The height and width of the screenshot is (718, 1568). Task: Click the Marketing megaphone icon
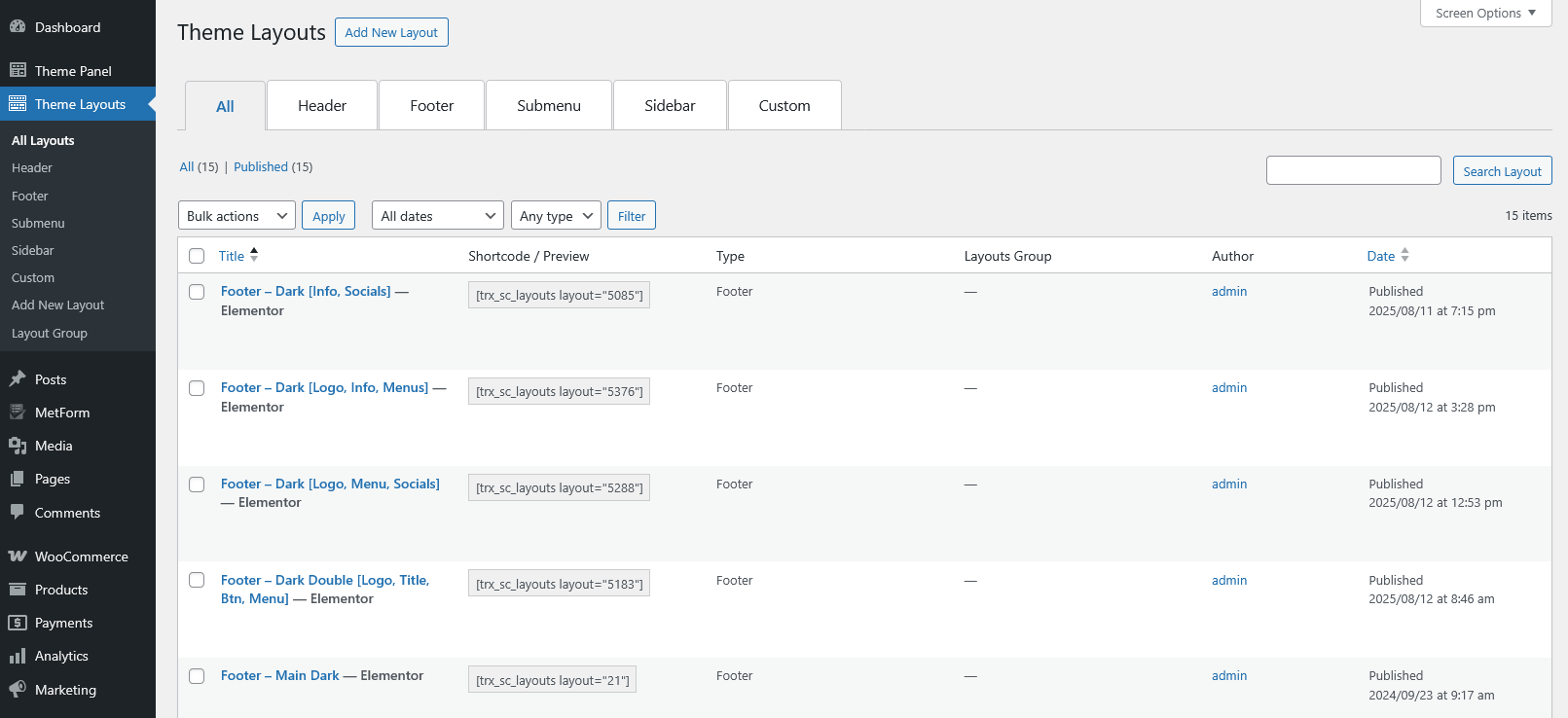(18, 689)
